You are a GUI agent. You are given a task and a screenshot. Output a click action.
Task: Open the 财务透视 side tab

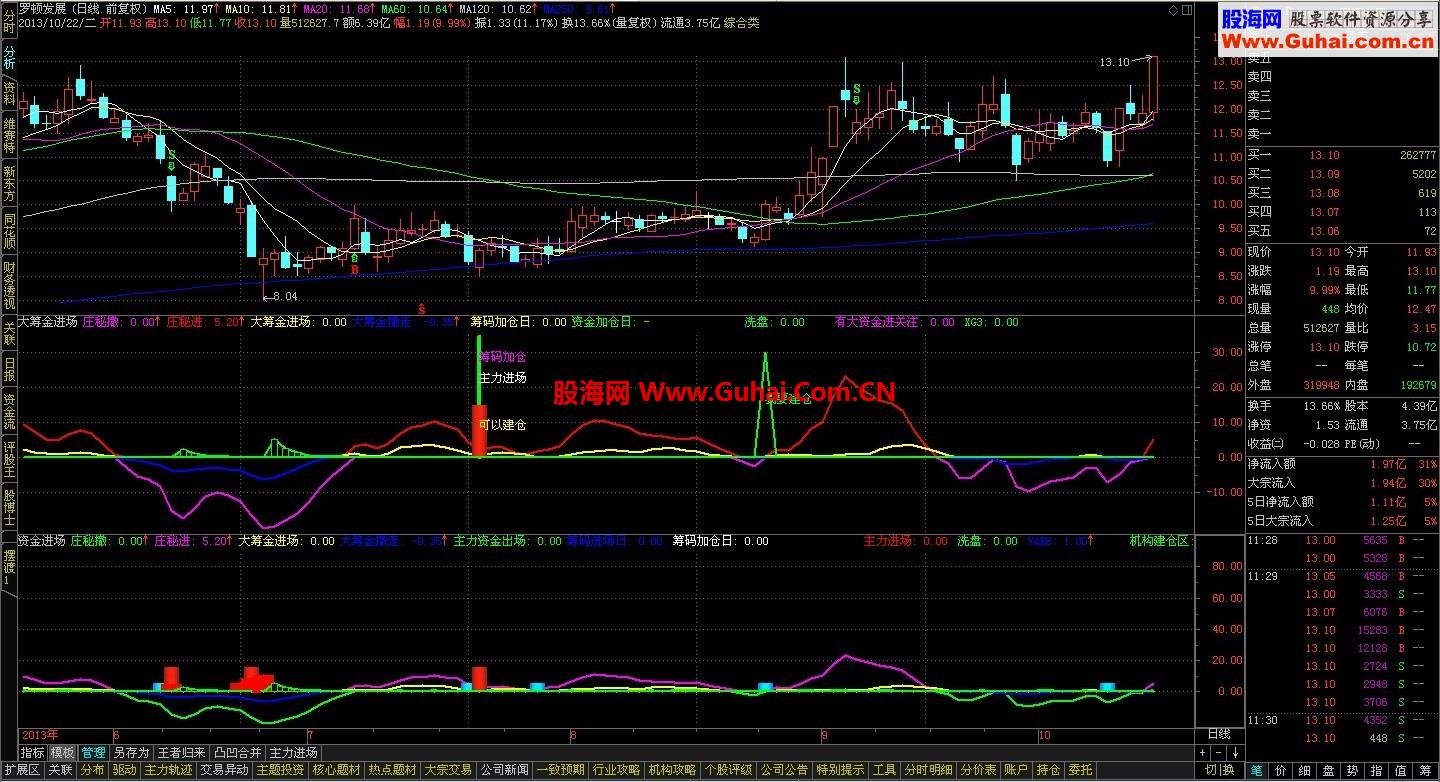click(x=9, y=286)
